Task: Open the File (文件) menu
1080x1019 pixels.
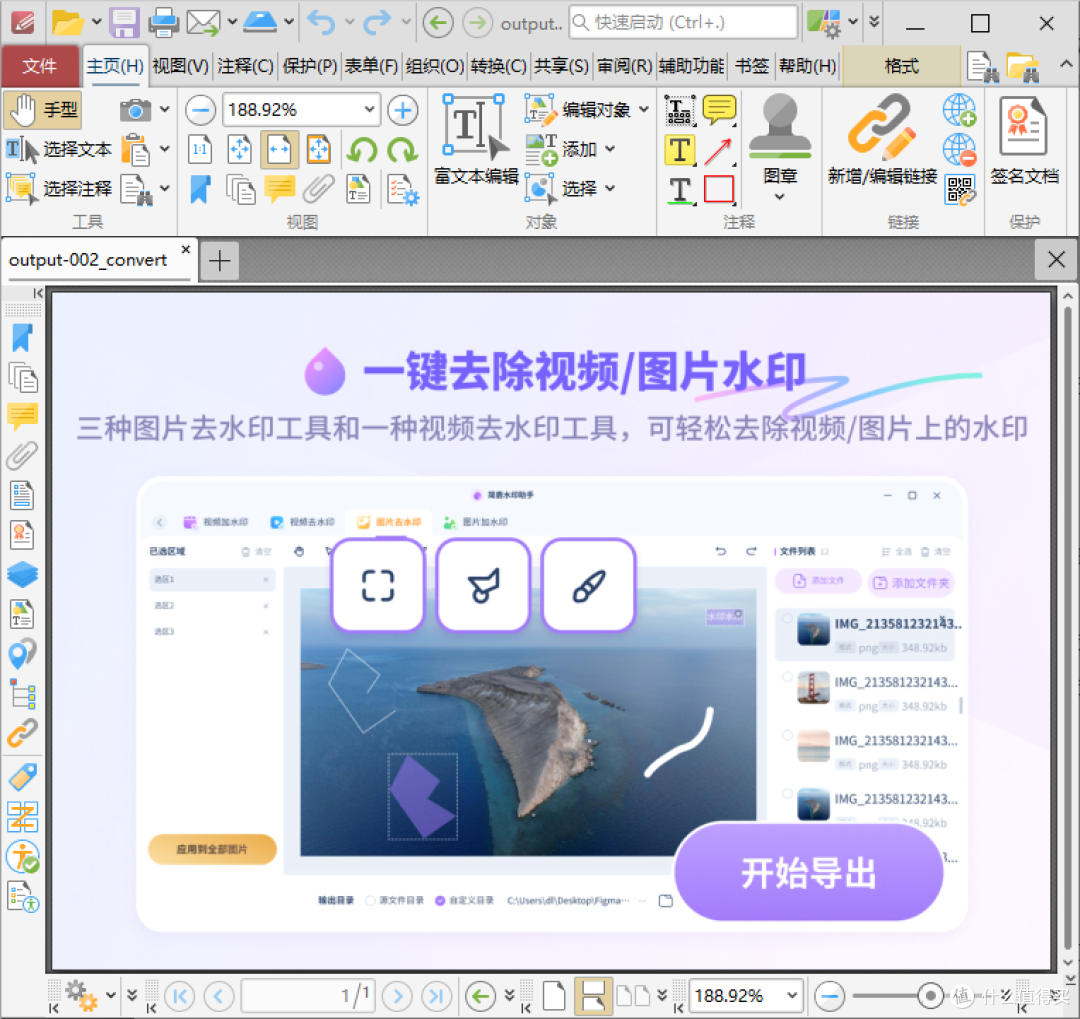Action: tap(39, 66)
